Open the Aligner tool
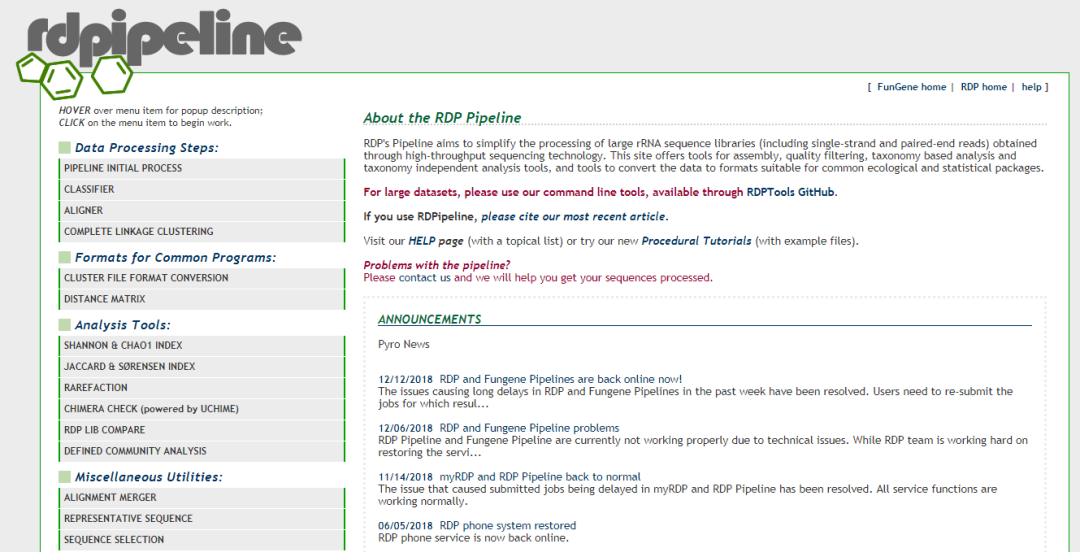 pos(202,211)
